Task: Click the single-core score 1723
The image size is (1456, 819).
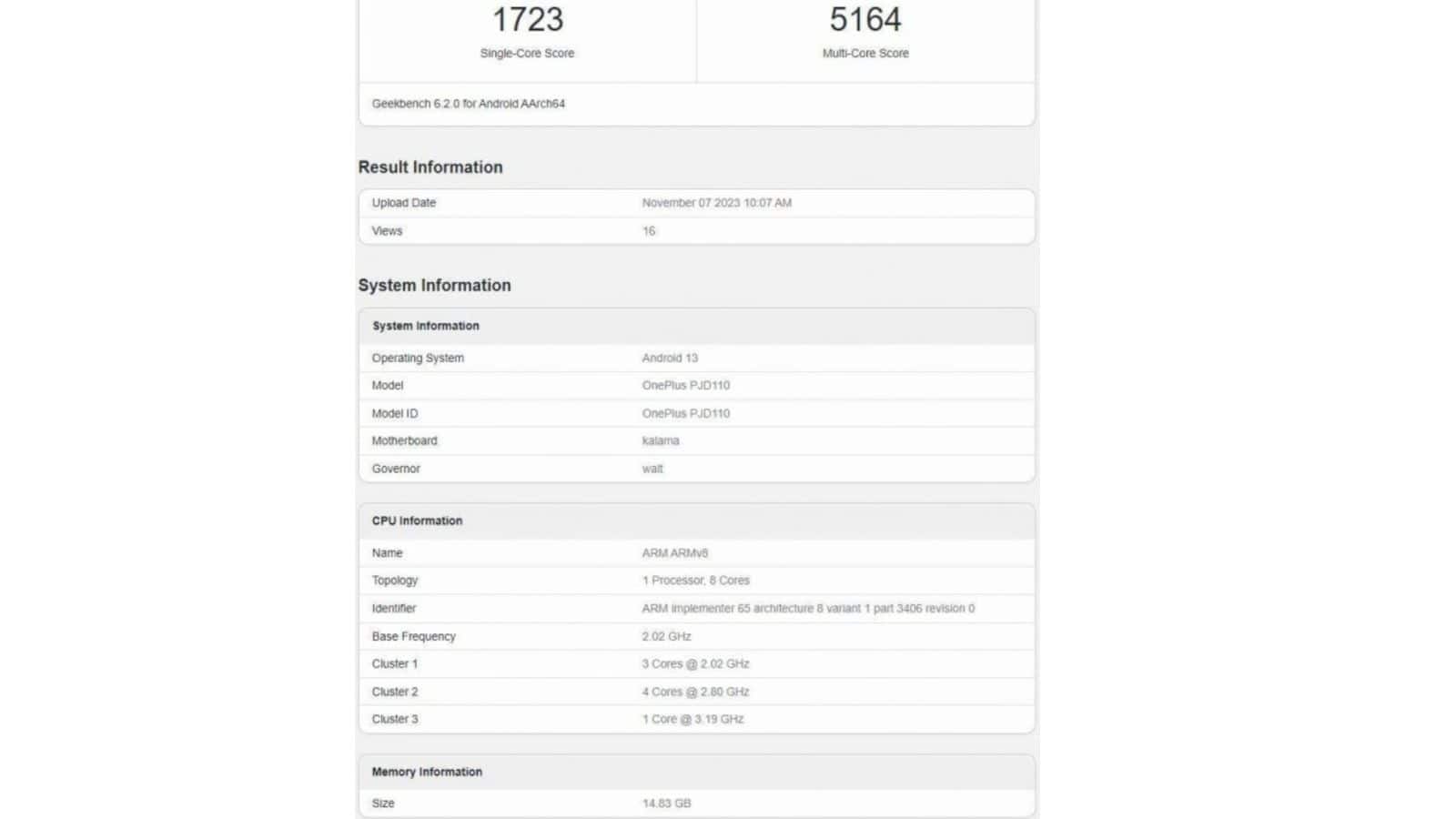Action: (528, 19)
